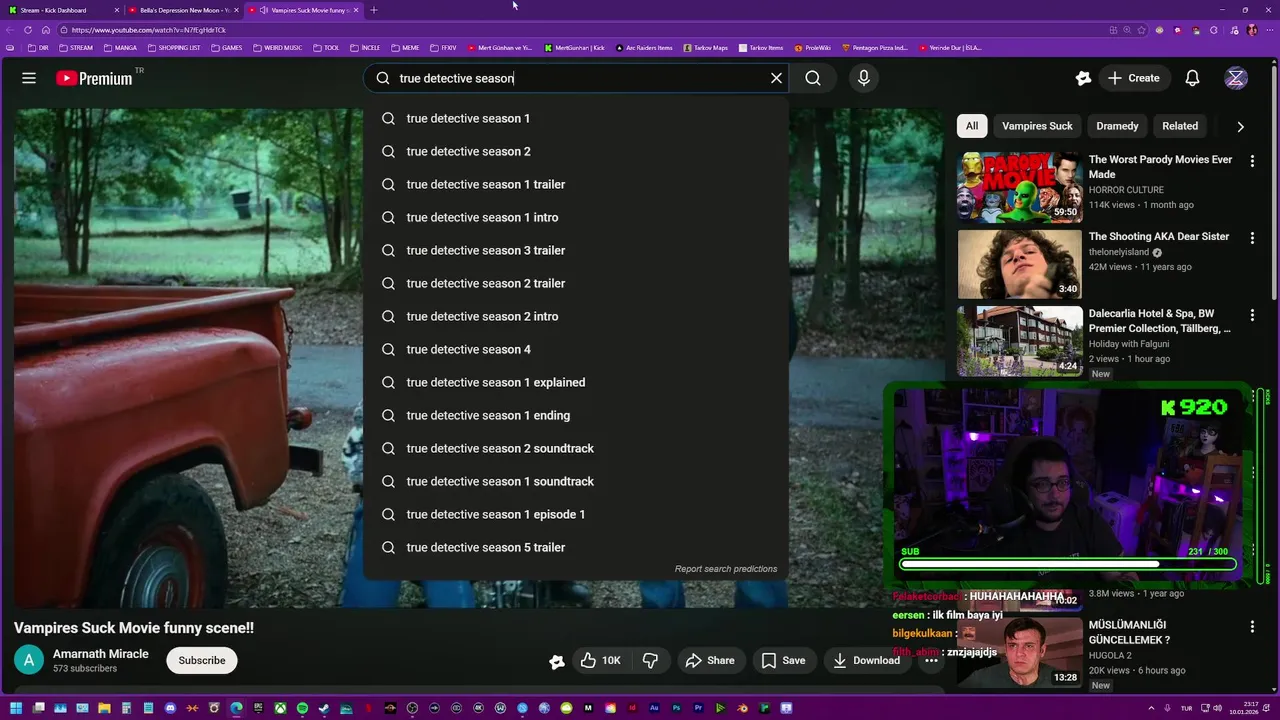The width and height of the screenshot is (1280, 720).
Task: Choose suggestion 'true detective season 3 trailer'
Action: click(x=576, y=250)
